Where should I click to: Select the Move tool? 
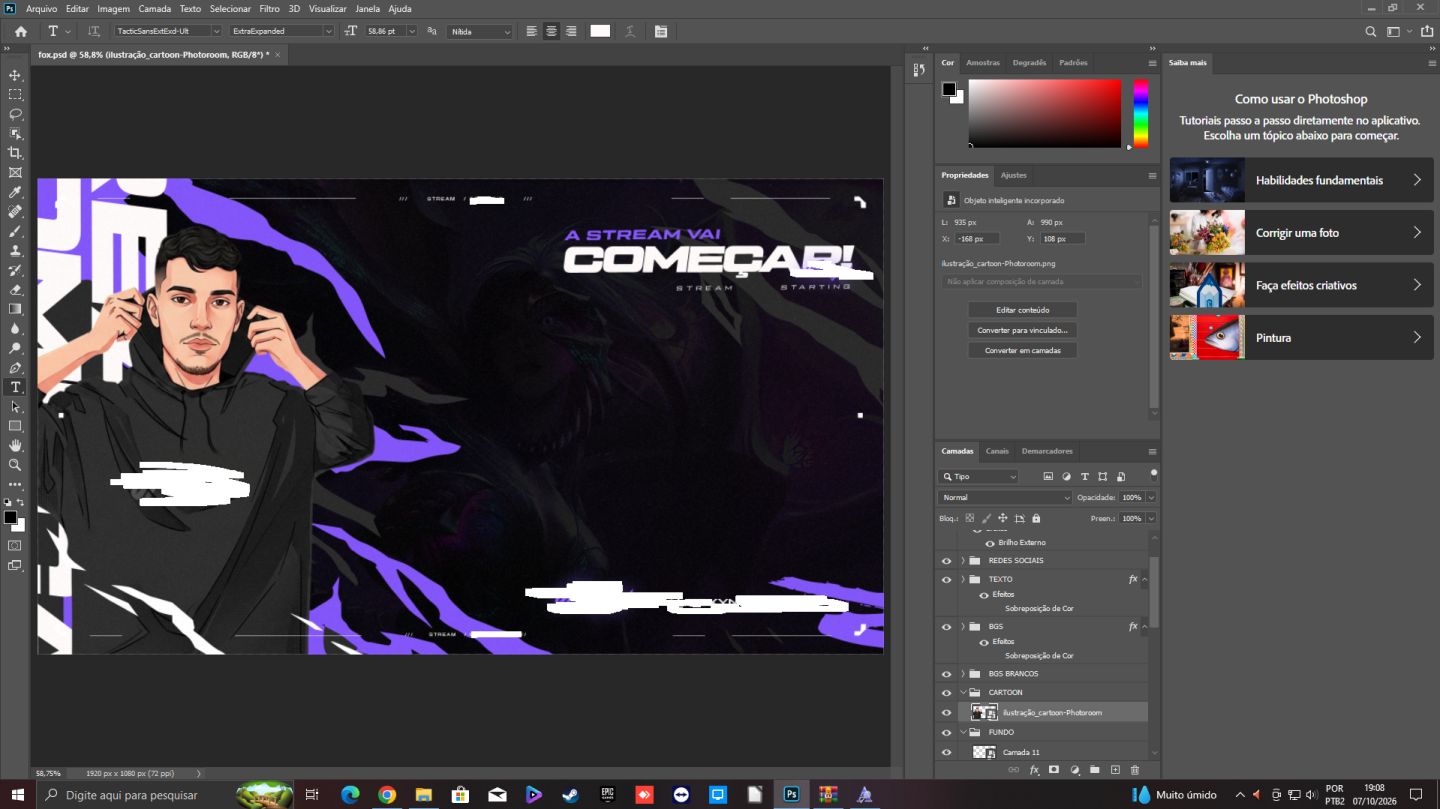coord(15,75)
